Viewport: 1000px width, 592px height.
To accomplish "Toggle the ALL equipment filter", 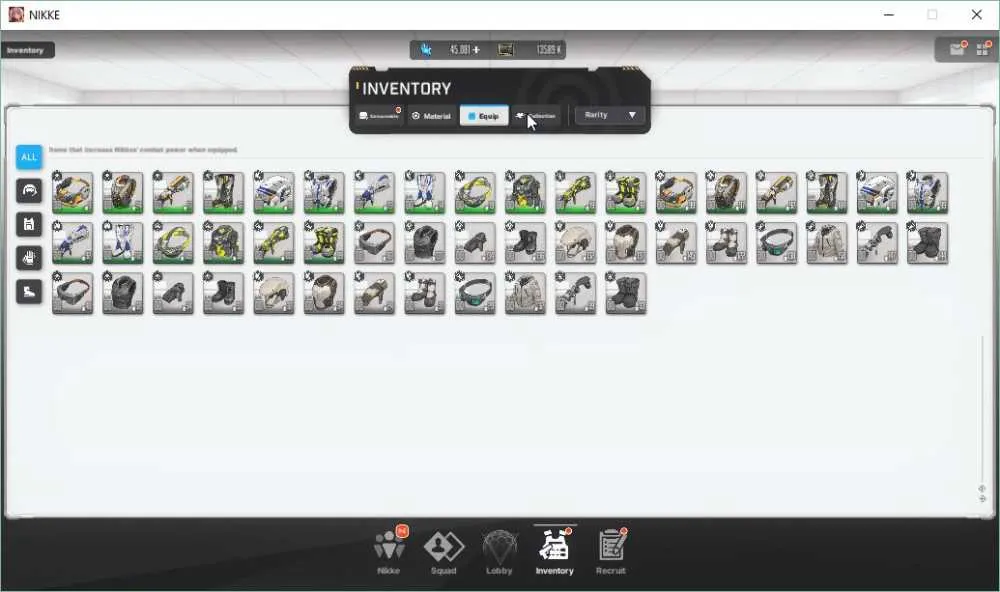I will tap(29, 157).
